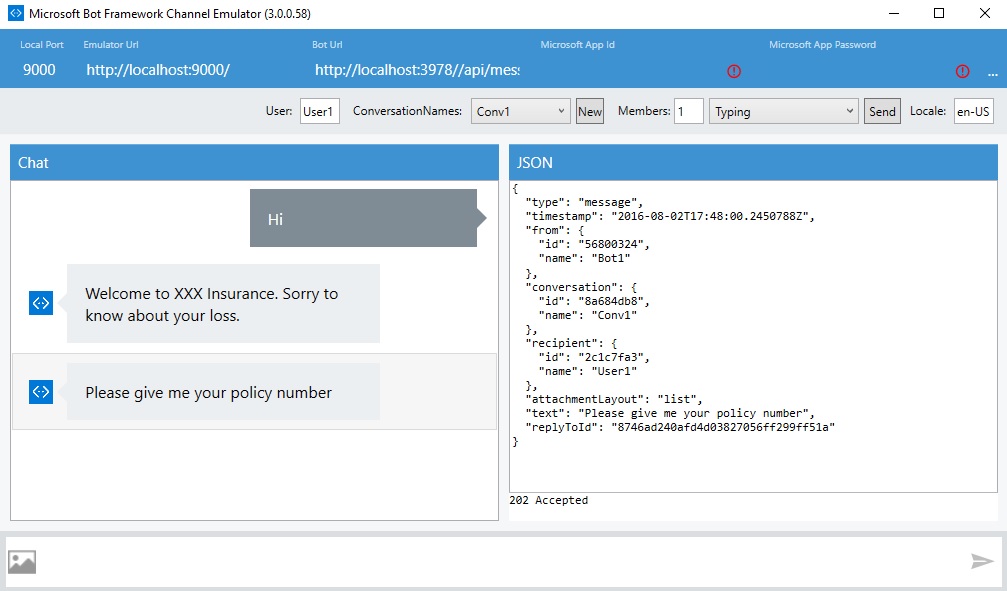Click the JSON text "Please give me your policy number" line
The image size is (1007, 591).
coord(670,413)
